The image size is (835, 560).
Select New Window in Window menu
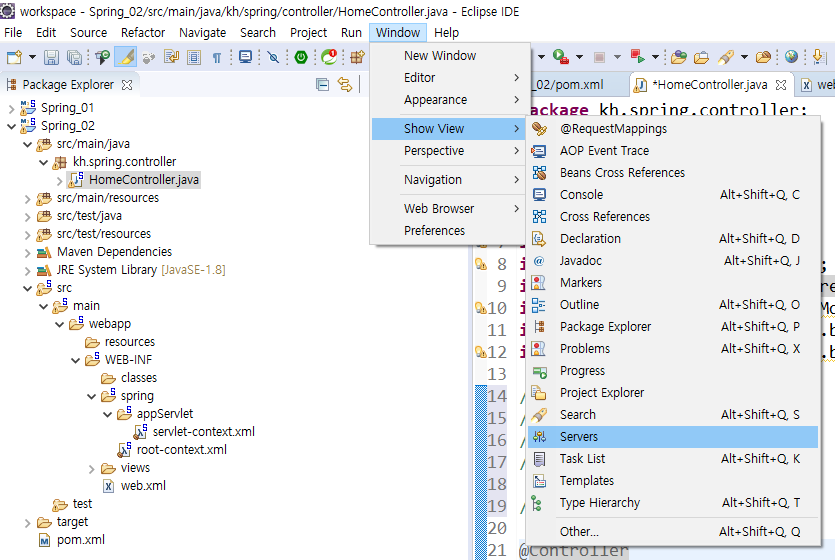pyautogui.click(x=448, y=55)
